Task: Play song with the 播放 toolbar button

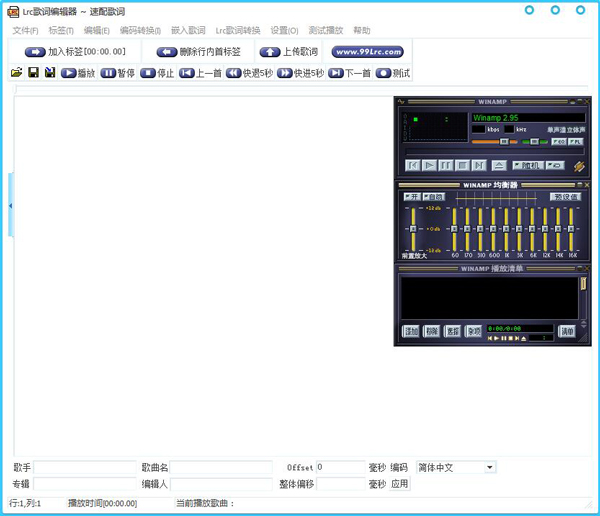Action: click(78, 73)
